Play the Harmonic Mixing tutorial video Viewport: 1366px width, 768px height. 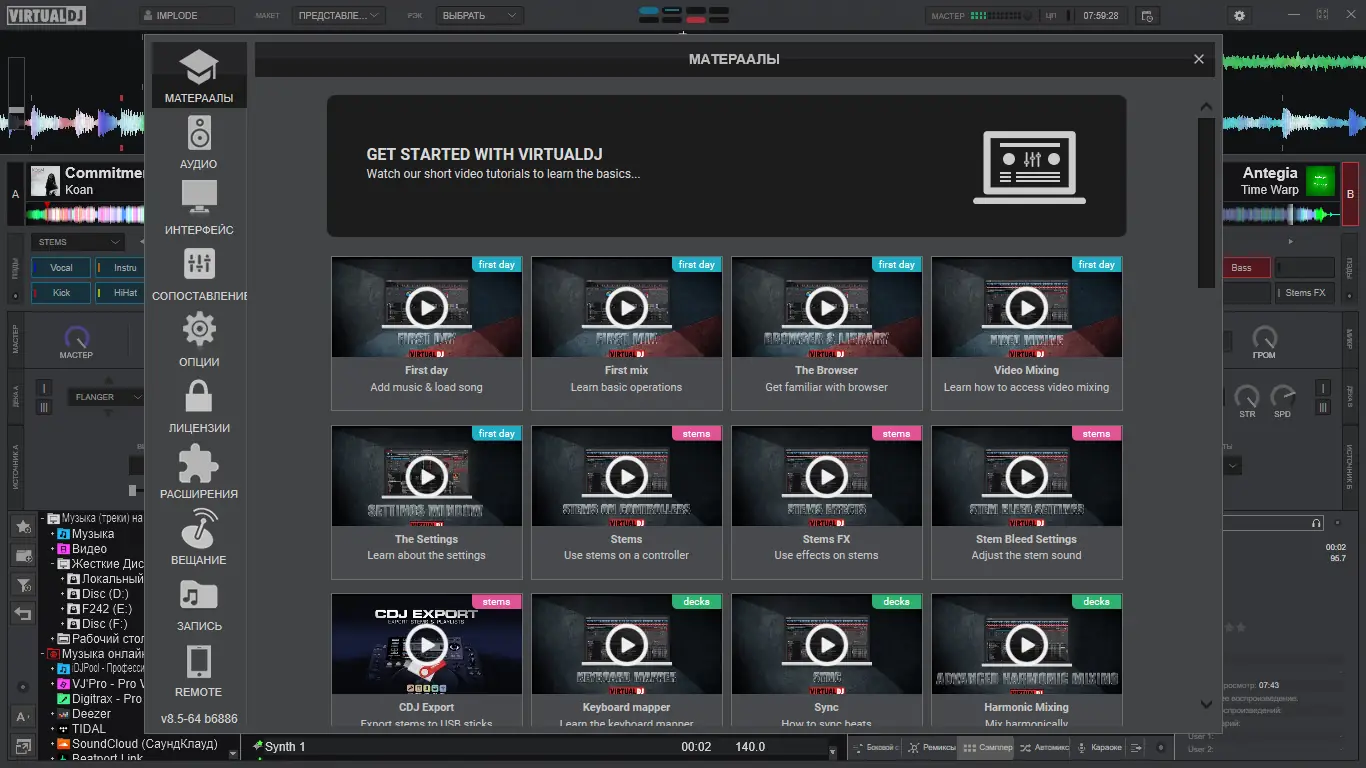coord(1027,645)
